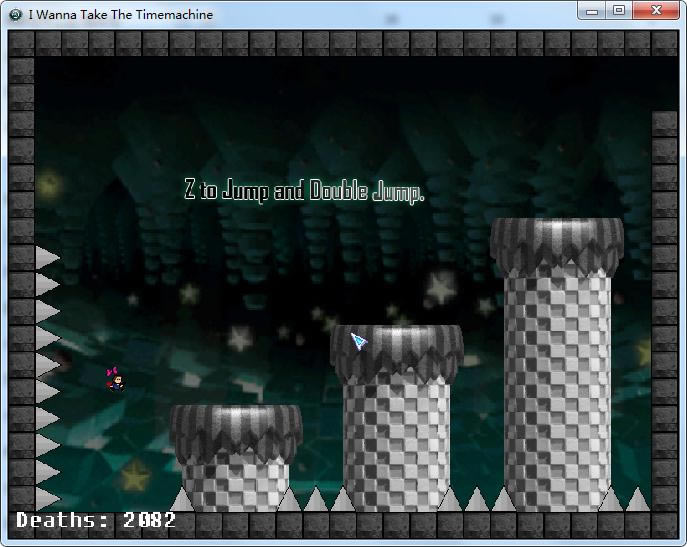Viewport: 687px width, 547px height.
Task: Click the blue arrow cursor on the middle pipe
Action: point(359,341)
